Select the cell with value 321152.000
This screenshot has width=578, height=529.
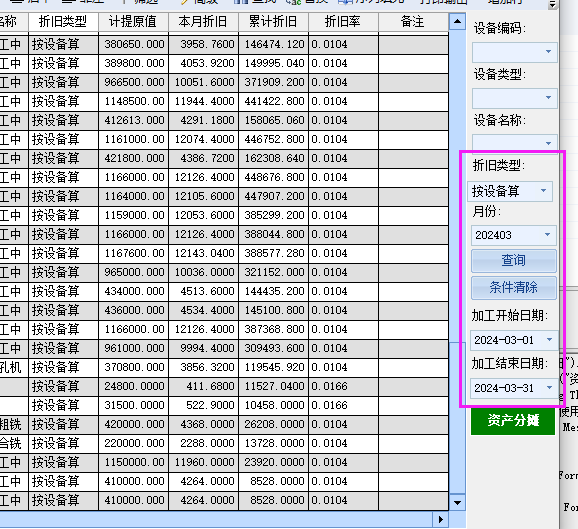(x=274, y=272)
